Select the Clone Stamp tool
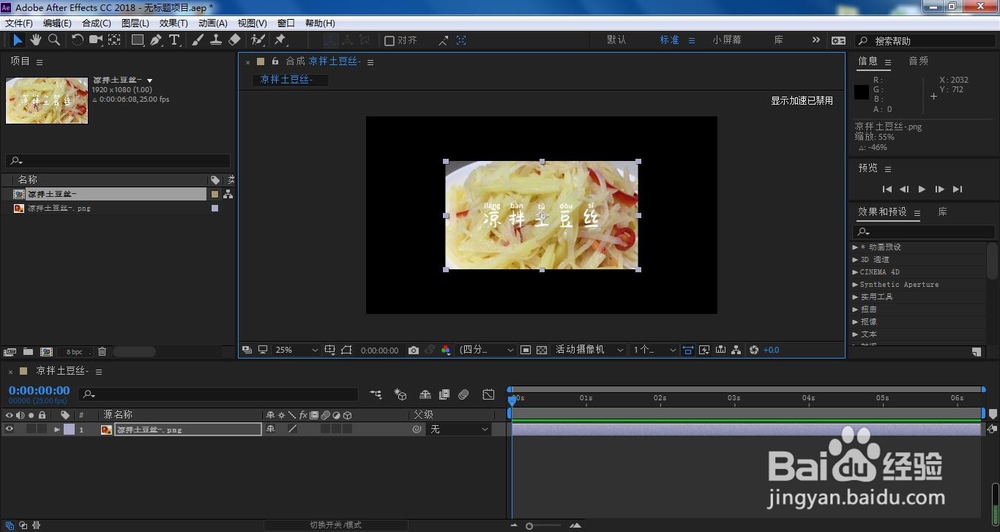This screenshot has height=532, width=1000. click(x=216, y=40)
